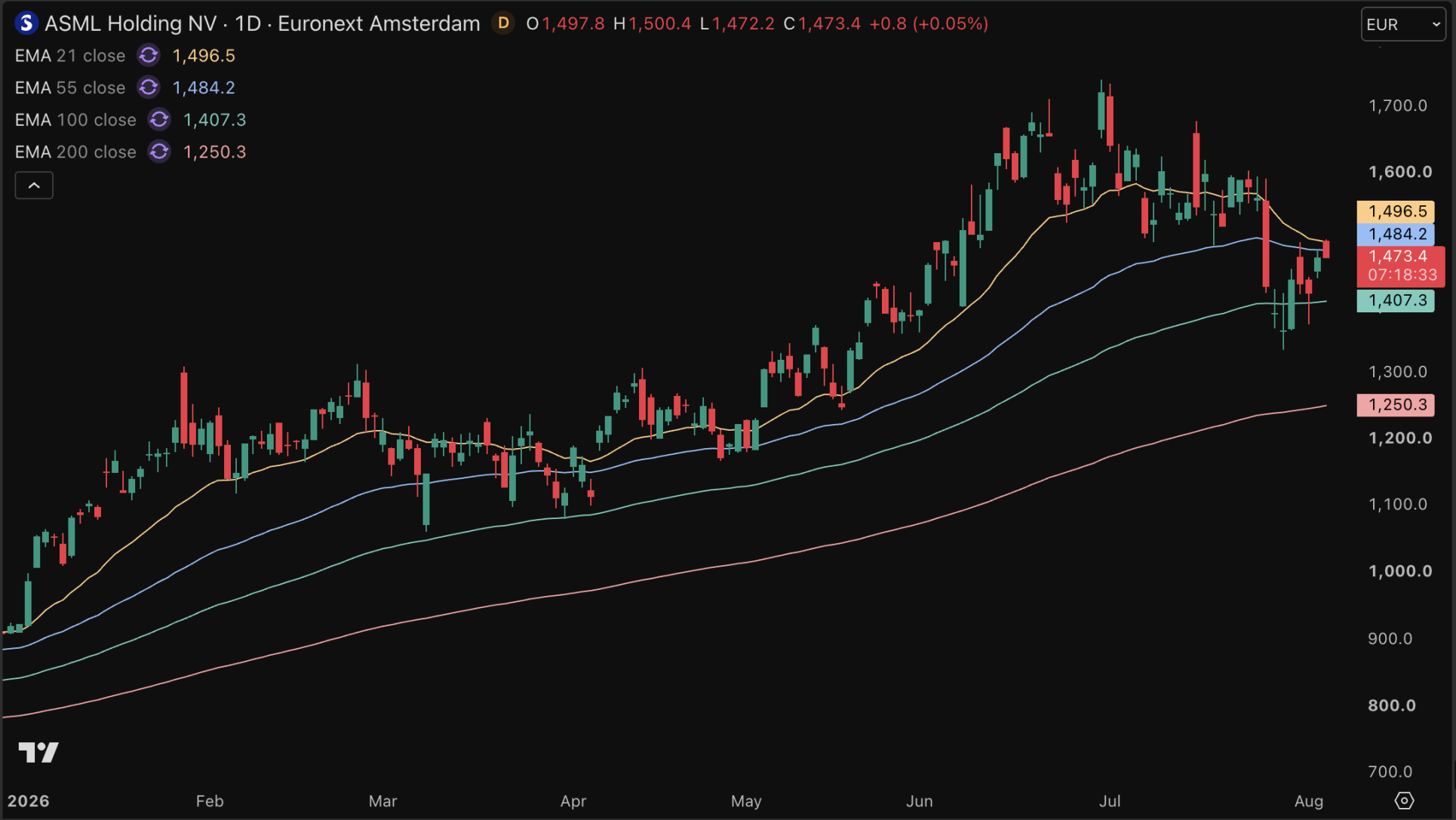Click the EMA 200 refresh icon

pos(159,152)
